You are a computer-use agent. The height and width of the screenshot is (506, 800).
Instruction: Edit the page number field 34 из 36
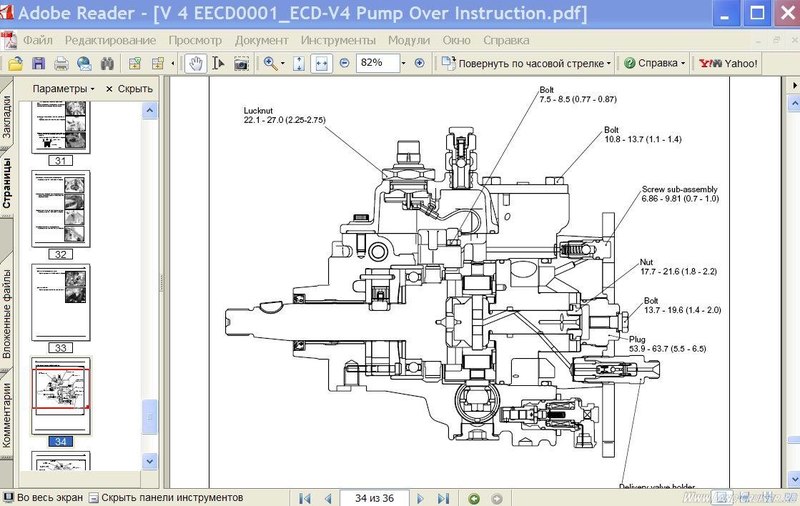click(374, 498)
